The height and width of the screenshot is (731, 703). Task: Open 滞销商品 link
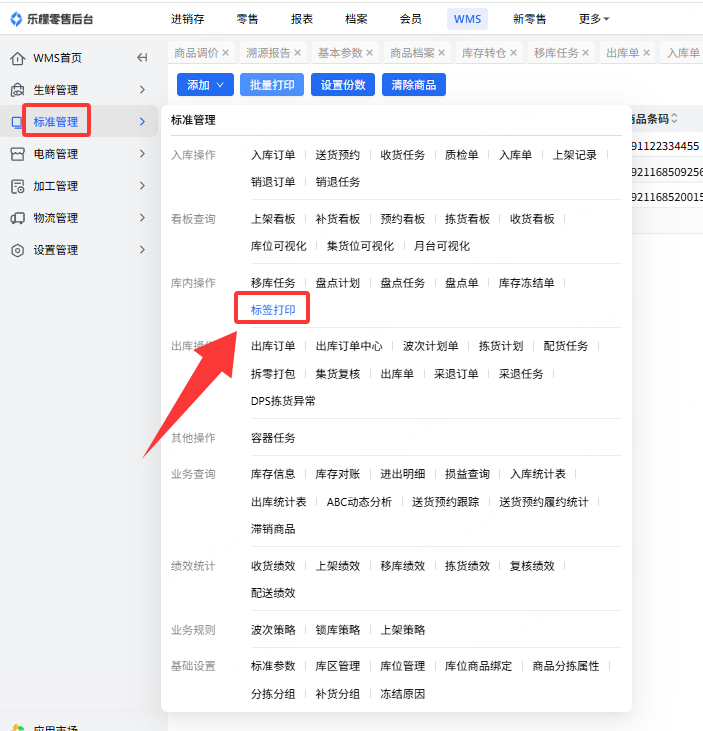click(x=273, y=529)
